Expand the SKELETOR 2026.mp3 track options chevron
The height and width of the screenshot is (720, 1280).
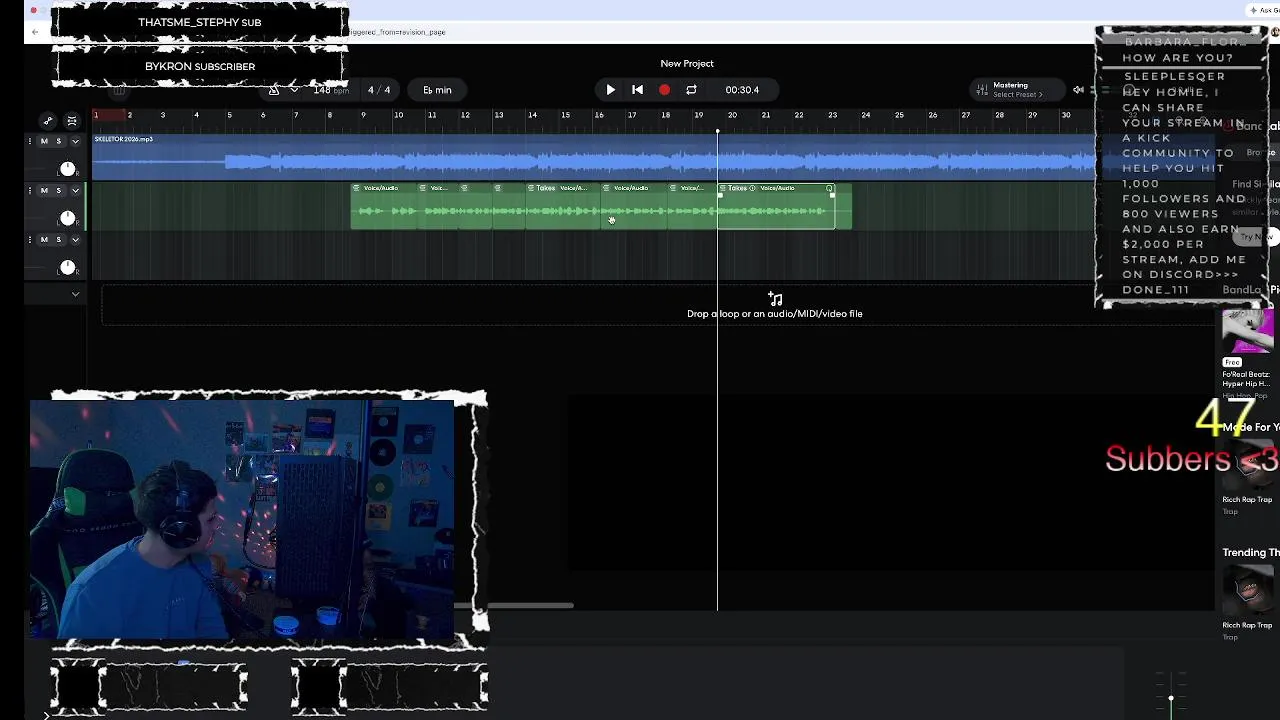tap(75, 141)
